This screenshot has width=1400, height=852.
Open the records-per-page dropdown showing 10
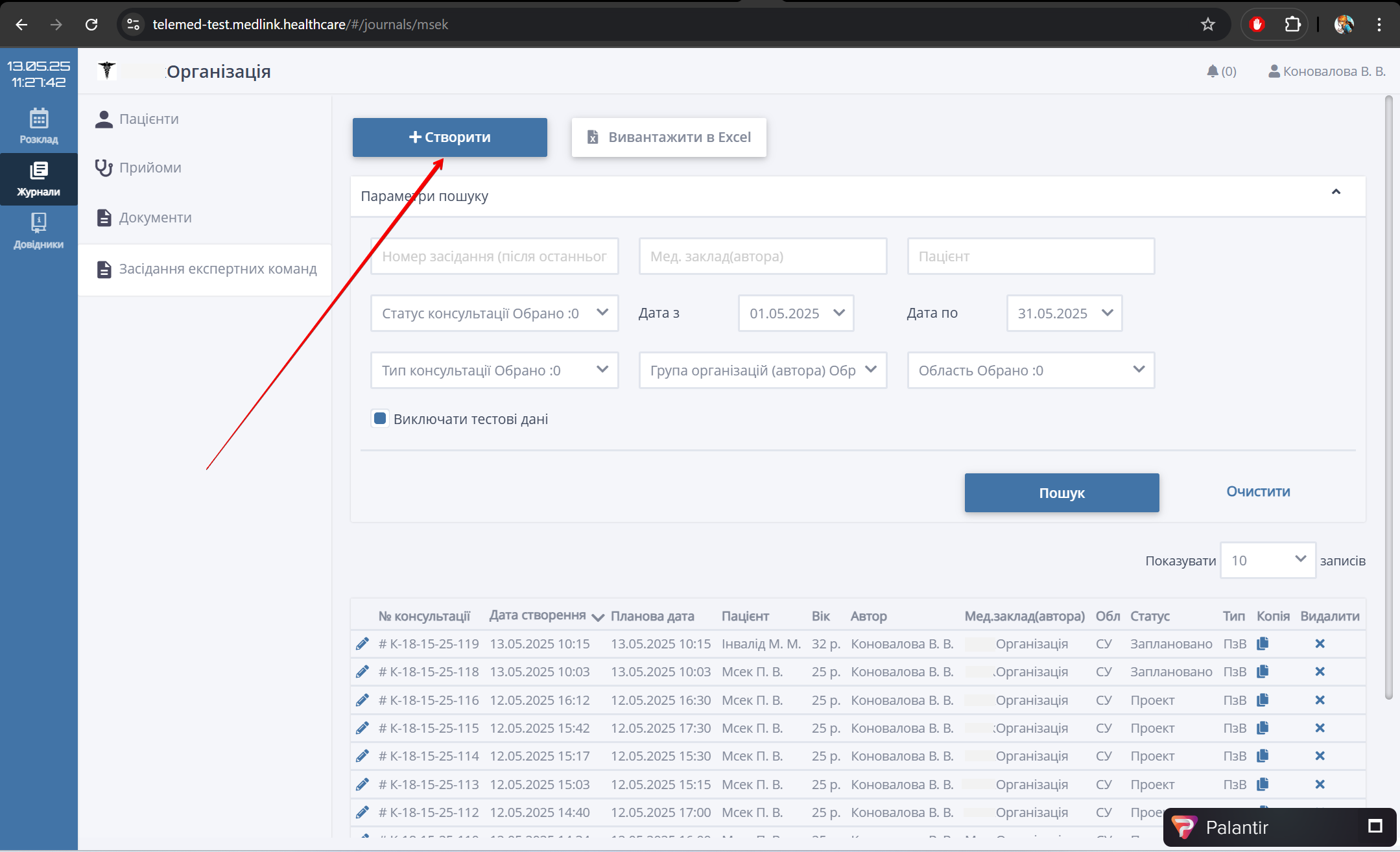pos(1267,560)
